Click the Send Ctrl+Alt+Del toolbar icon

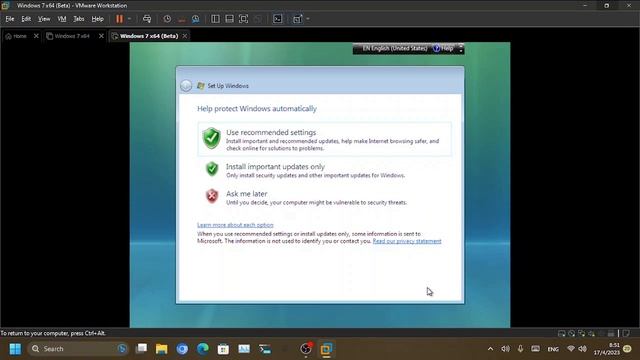(x=147, y=19)
